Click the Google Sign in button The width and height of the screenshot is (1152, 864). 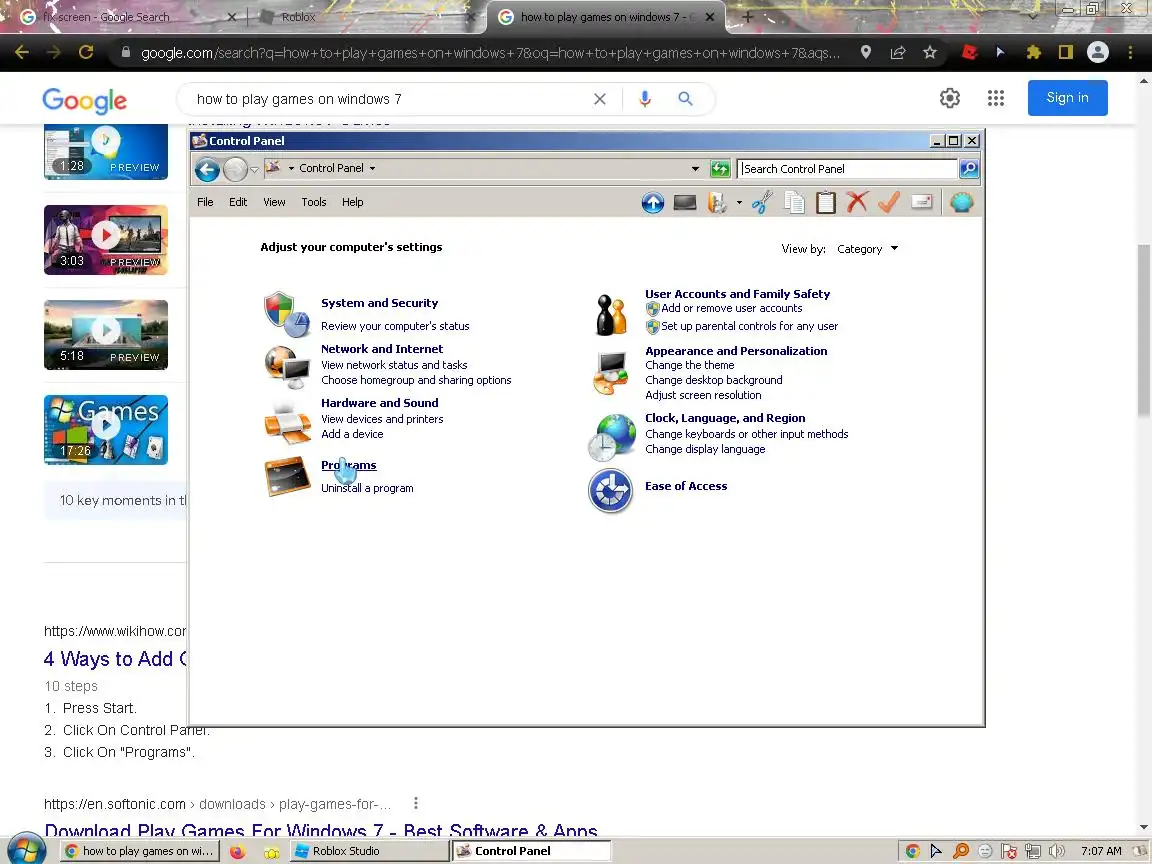click(x=1068, y=98)
